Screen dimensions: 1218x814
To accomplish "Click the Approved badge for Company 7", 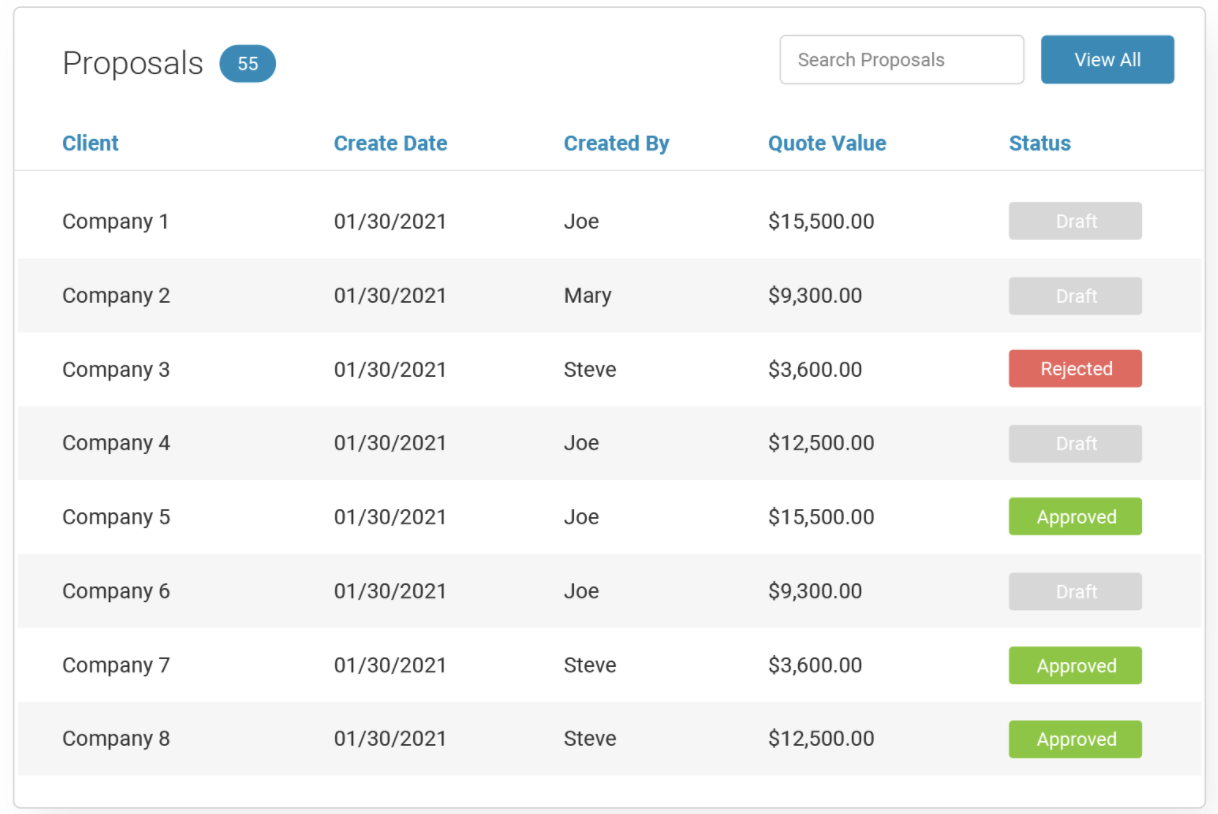I will (1075, 665).
